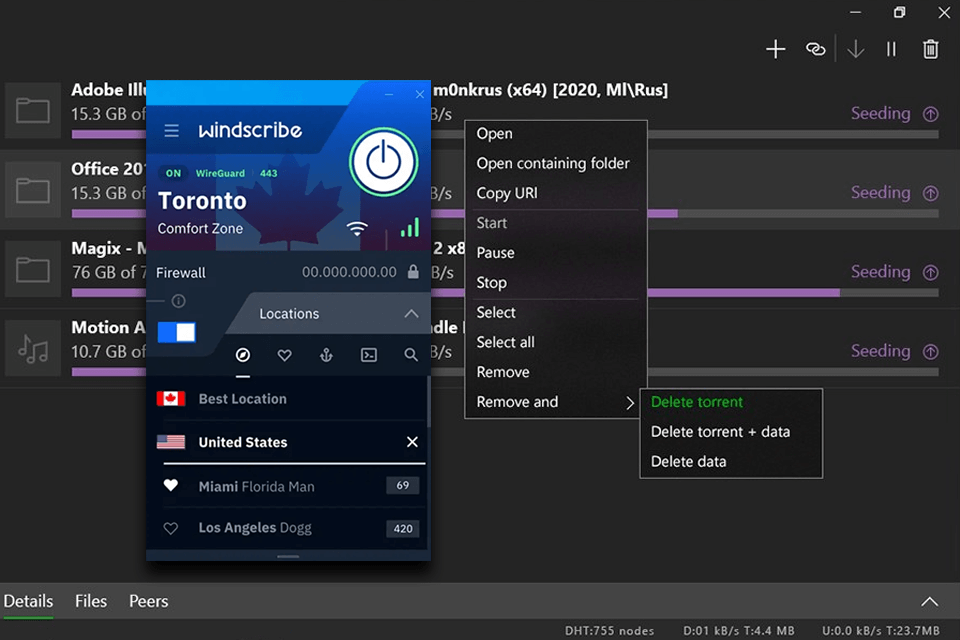Click the Windscribe window bottom resize handle
Image resolution: width=960 pixels, height=640 pixels.
click(288, 556)
